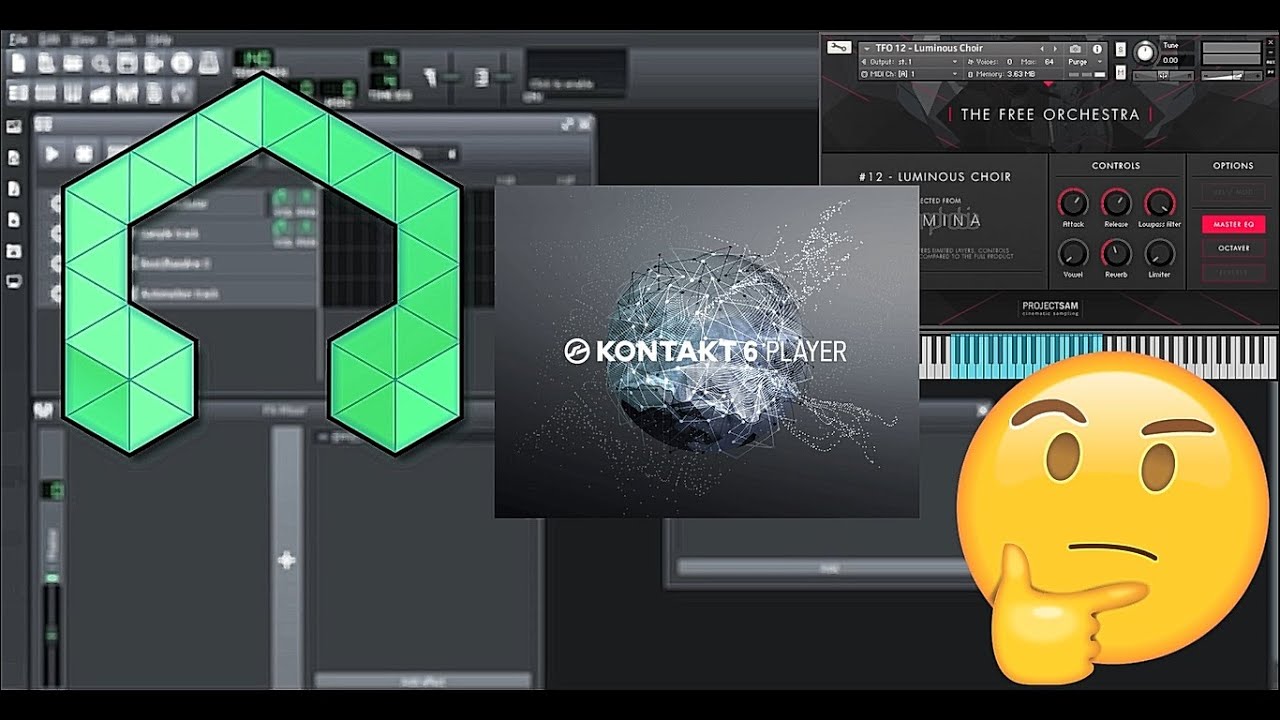Show controller rack toolbar icon
The height and width of the screenshot is (720, 1280).
click(181, 92)
